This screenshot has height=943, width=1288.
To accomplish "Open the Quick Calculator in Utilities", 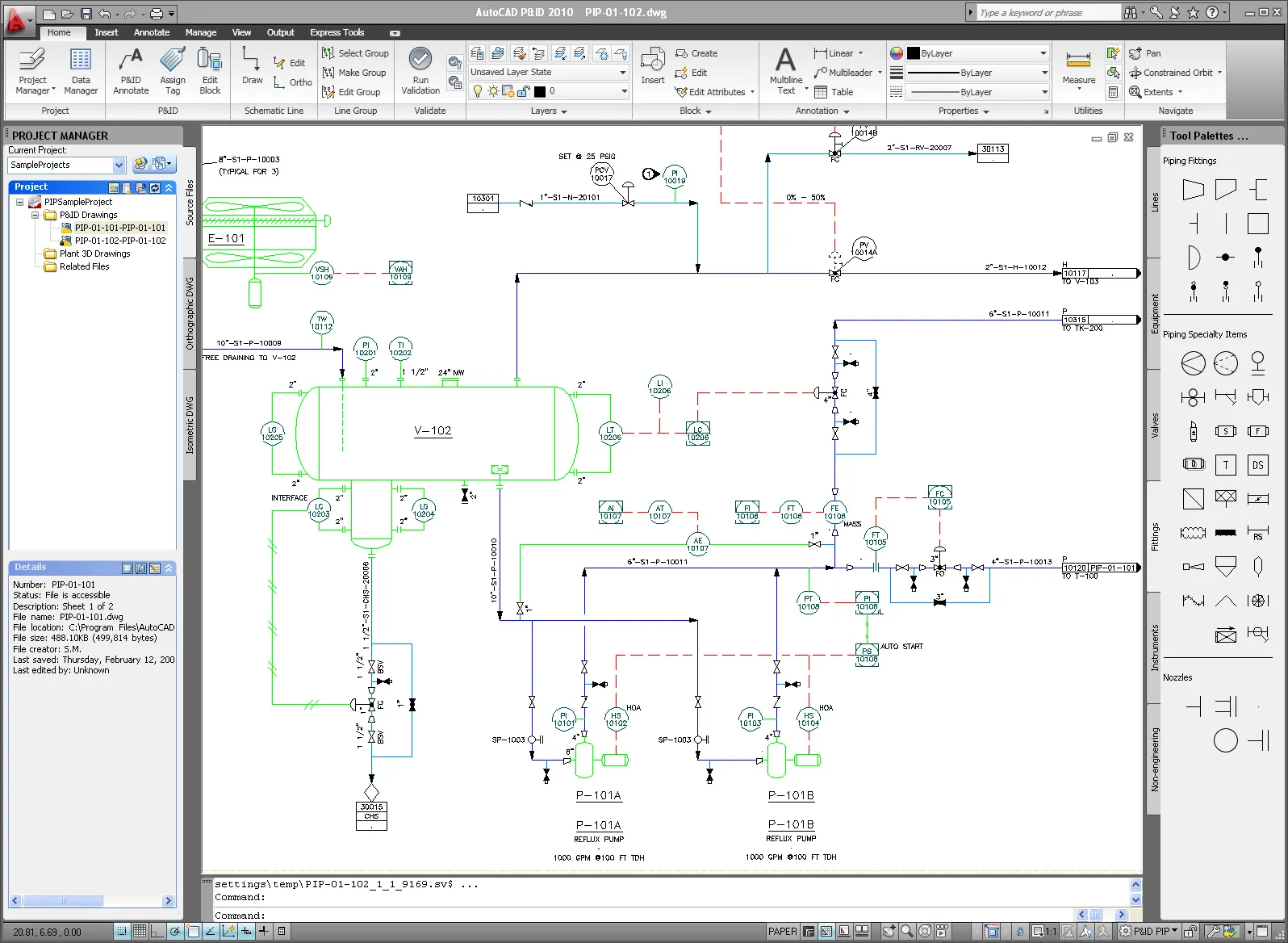I will (1113, 92).
